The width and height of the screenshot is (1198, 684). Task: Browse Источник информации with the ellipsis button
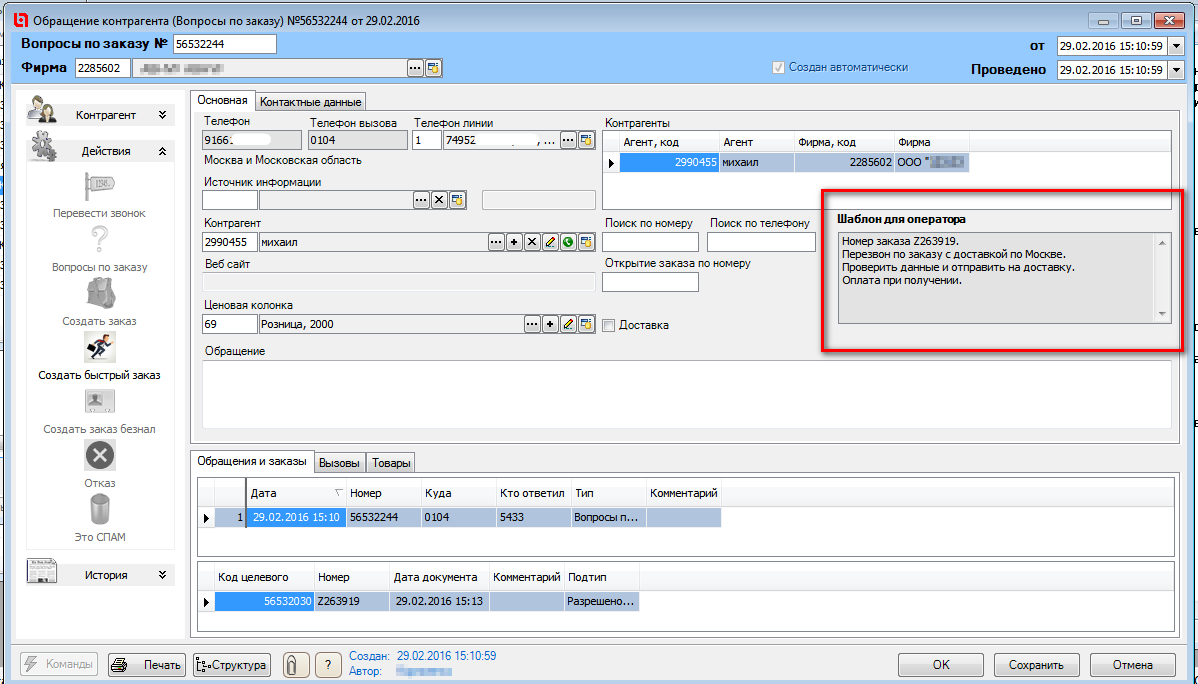pyautogui.click(x=421, y=200)
